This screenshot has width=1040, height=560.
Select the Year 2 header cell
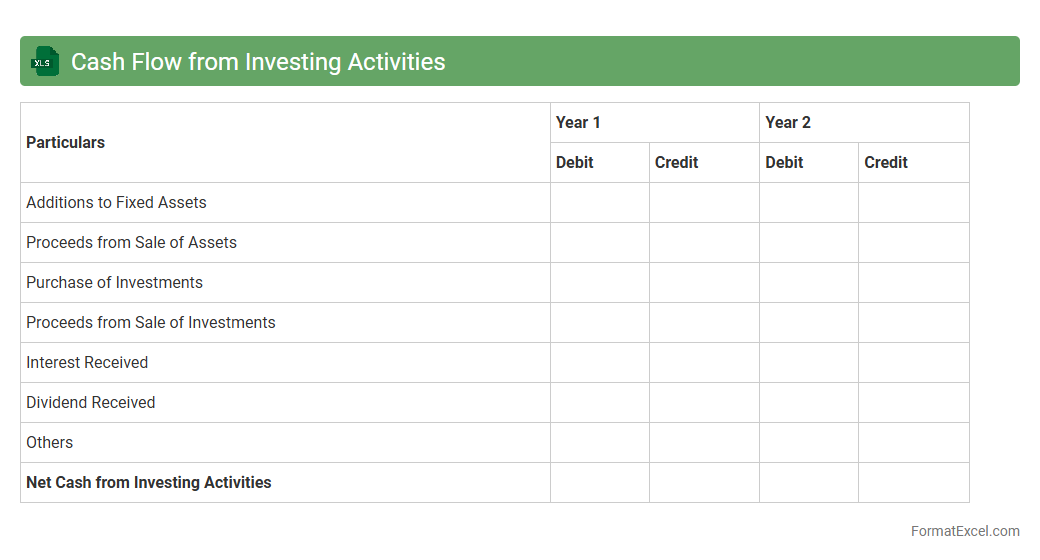pos(788,123)
